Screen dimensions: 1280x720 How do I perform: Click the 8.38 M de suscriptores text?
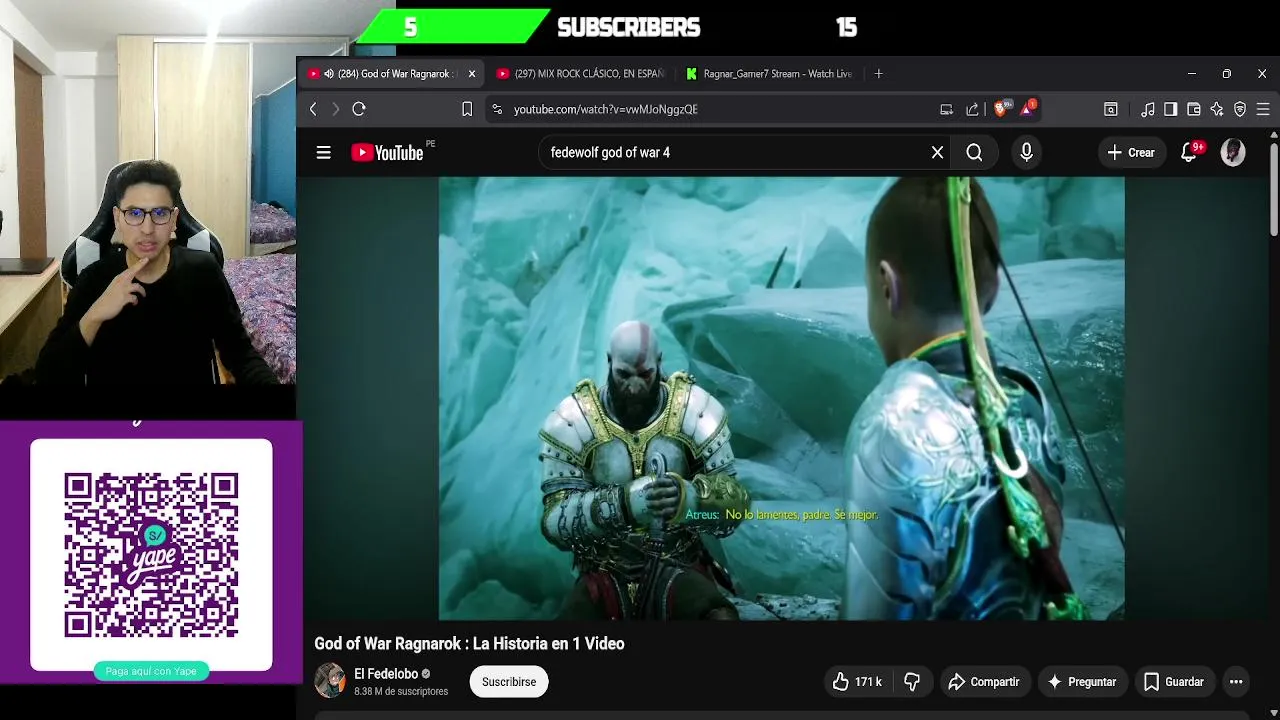pyautogui.click(x=401, y=691)
